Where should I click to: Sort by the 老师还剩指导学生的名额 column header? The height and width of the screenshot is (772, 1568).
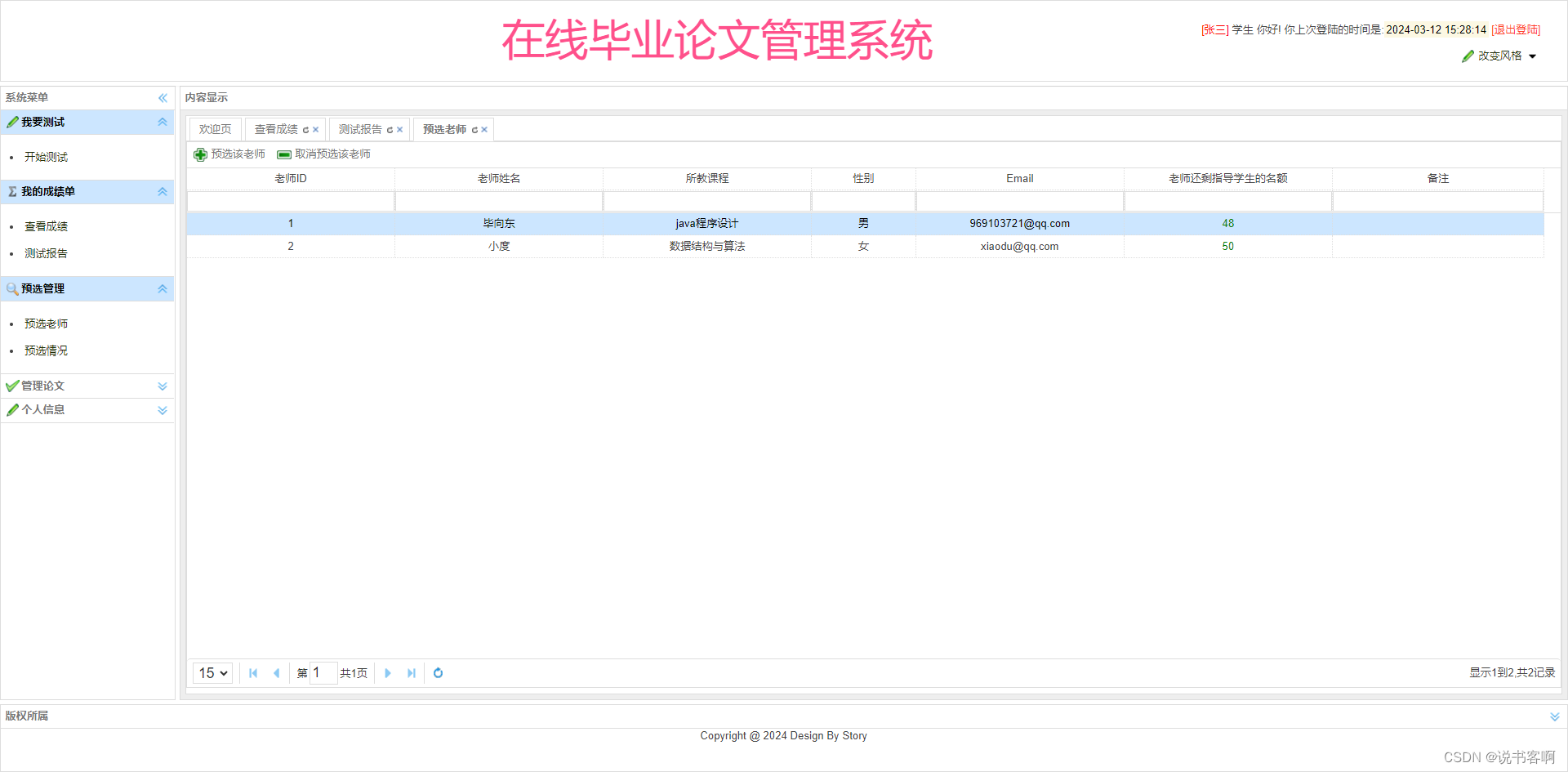tap(1228, 178)
